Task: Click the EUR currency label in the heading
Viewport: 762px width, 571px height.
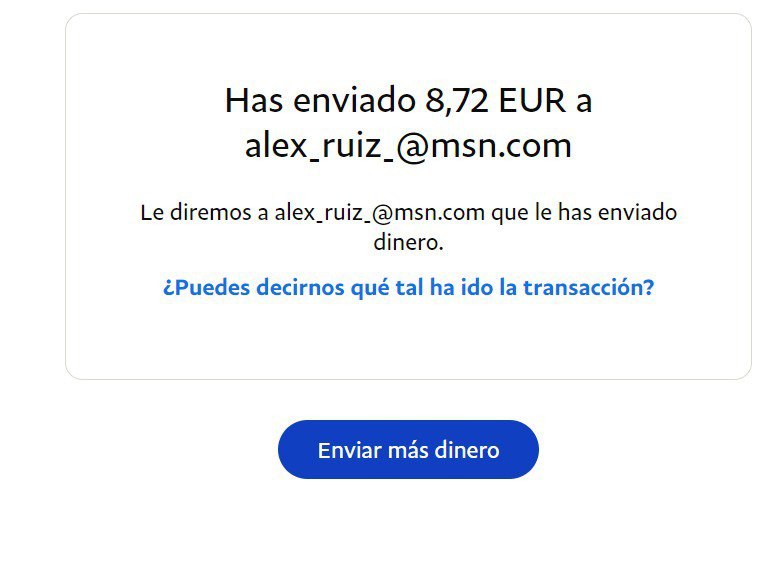Action: pos(532,101)
